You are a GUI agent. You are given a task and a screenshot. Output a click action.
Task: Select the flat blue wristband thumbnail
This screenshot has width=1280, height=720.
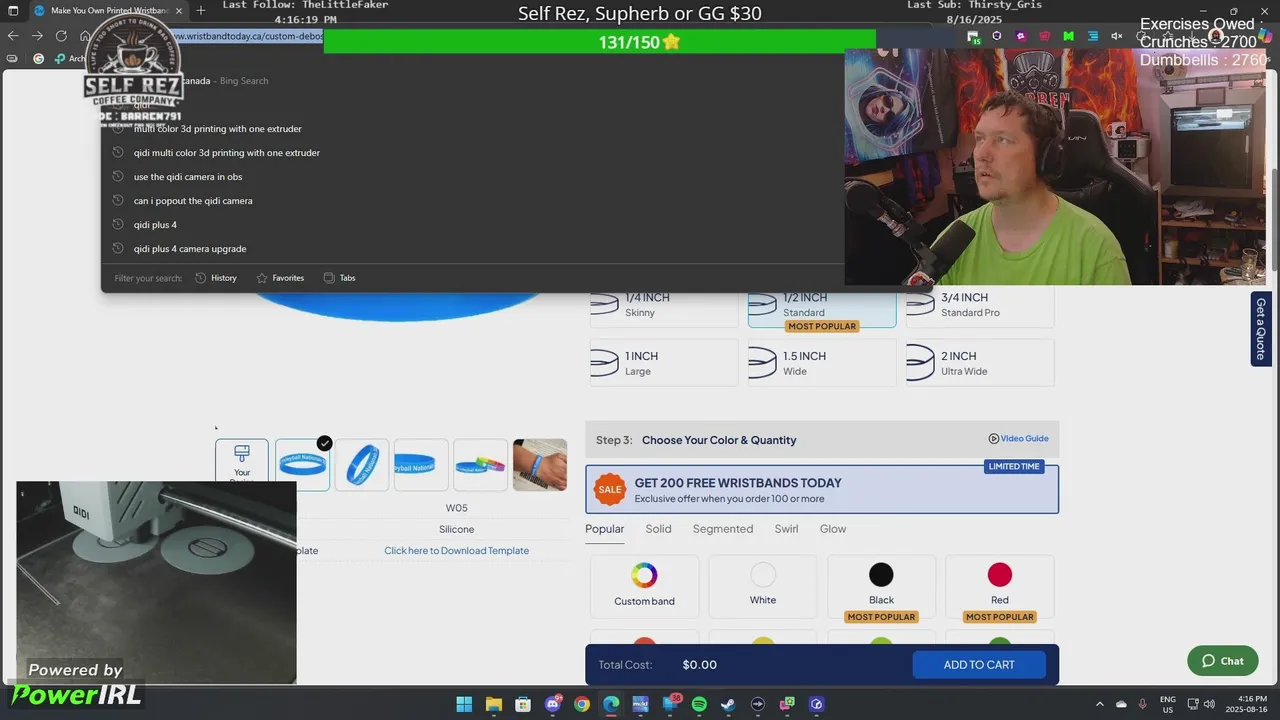pyautogui.click(x=421, y=464)
